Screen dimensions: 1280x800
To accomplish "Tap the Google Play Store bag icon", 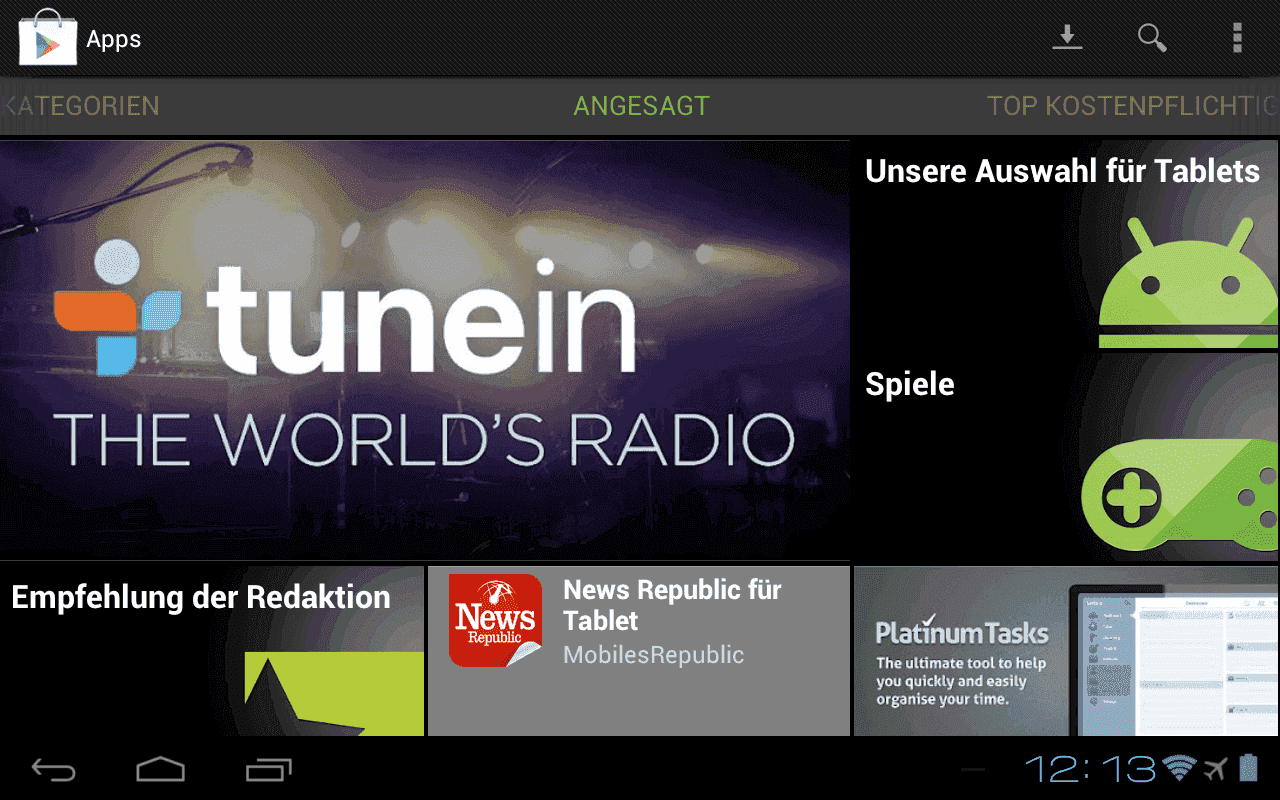I will (47, 38).
